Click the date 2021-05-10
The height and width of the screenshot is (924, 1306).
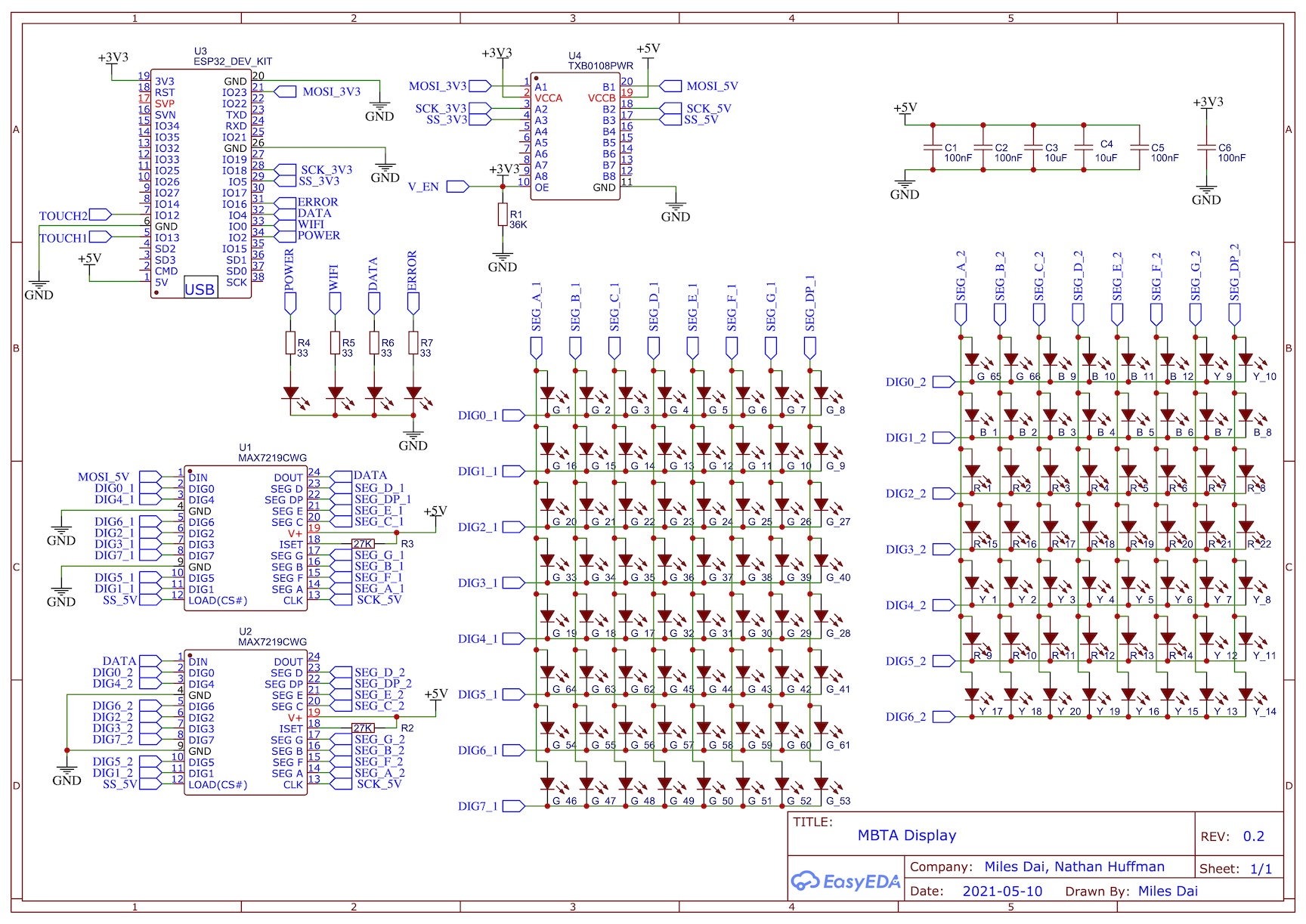(1002, 892)
